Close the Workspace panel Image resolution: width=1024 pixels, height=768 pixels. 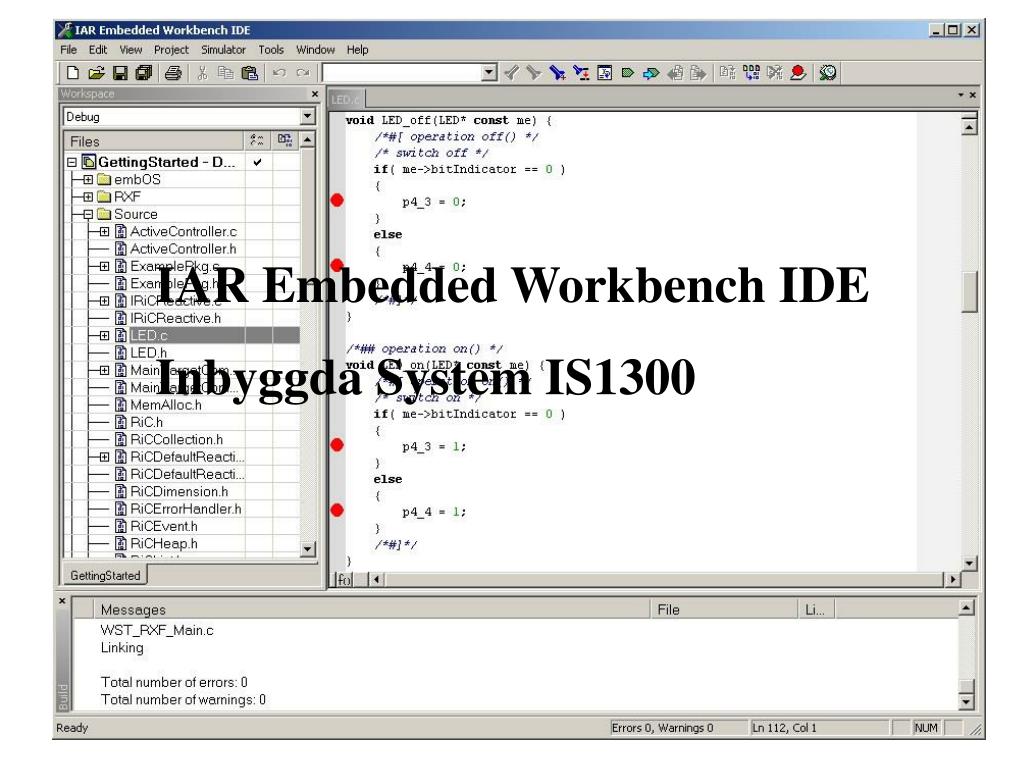click(x=315, y=94)
